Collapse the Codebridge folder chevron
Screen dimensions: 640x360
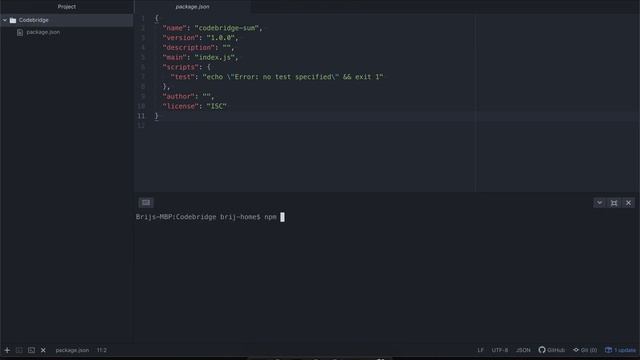5,20
